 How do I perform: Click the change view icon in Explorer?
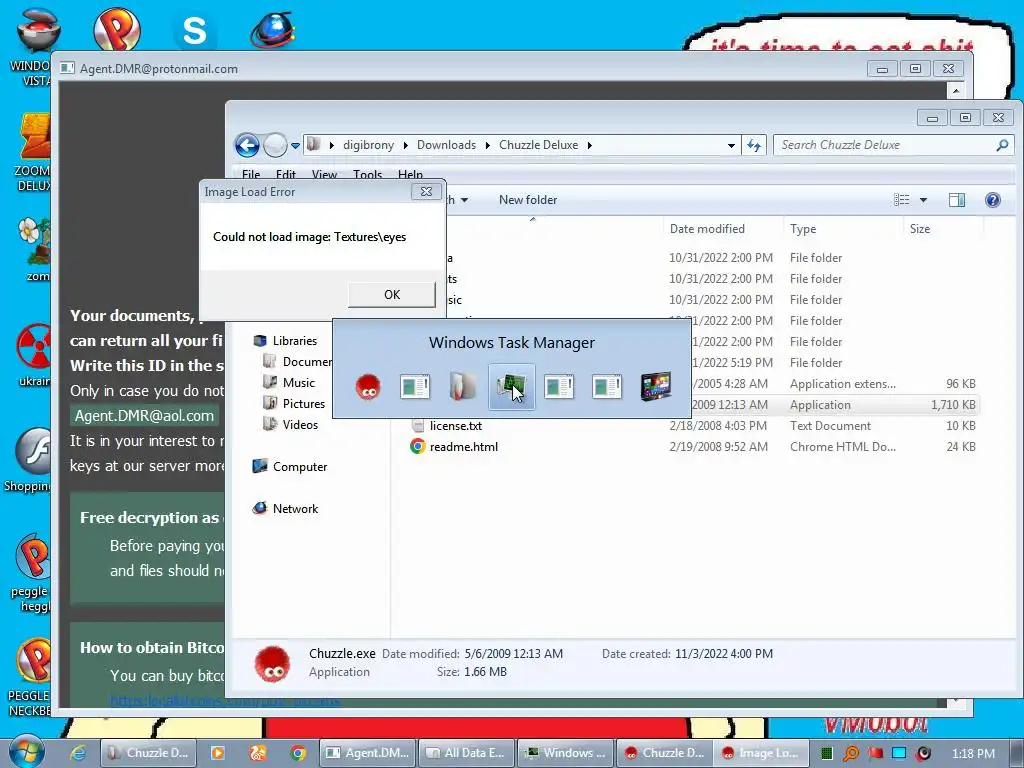[901, 200]
